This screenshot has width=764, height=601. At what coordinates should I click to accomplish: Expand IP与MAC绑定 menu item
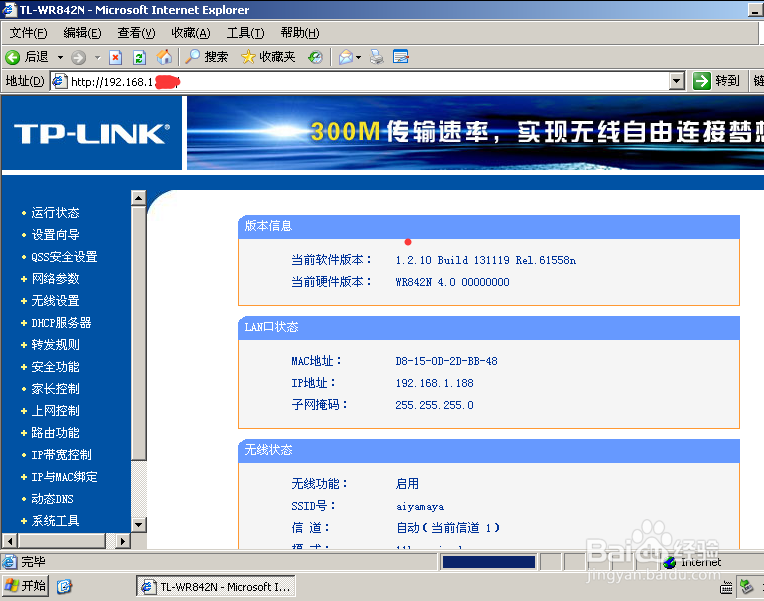64,477
